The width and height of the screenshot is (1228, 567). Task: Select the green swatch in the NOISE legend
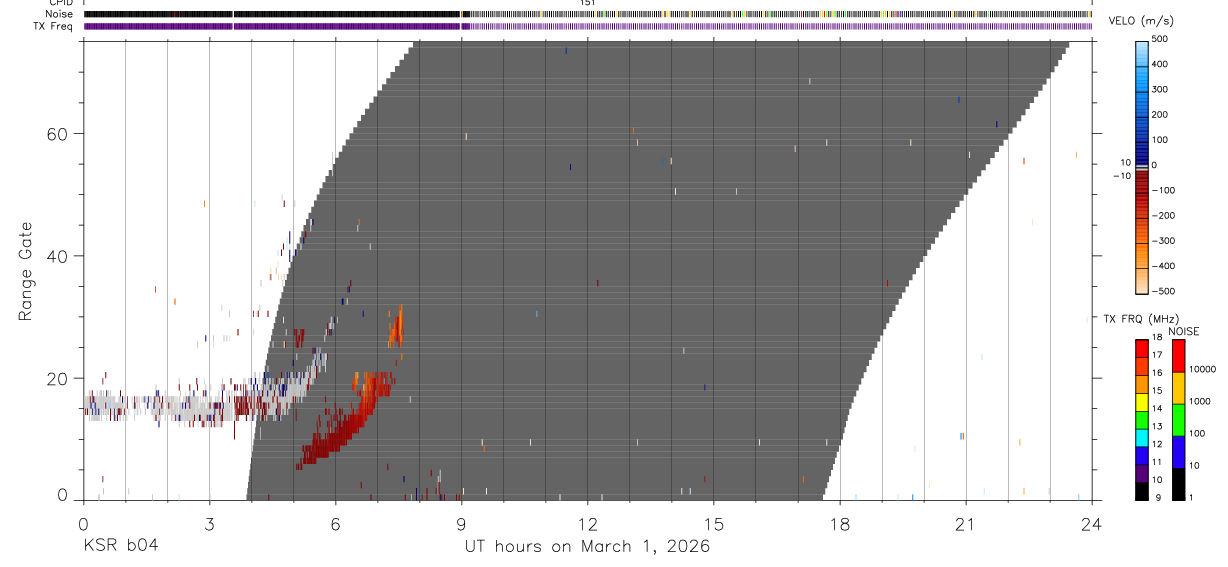click(x=1178, y=418)
